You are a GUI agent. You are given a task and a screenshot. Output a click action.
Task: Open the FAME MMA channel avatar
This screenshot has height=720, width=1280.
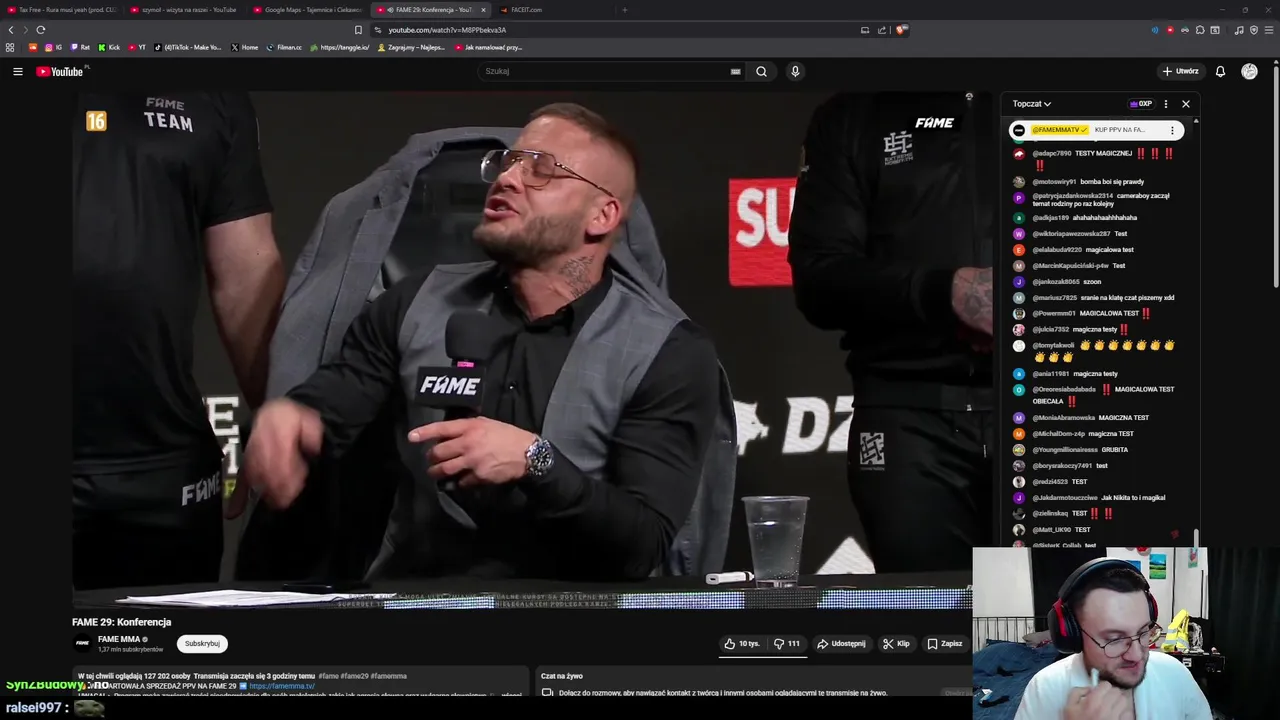coord(83,643)
